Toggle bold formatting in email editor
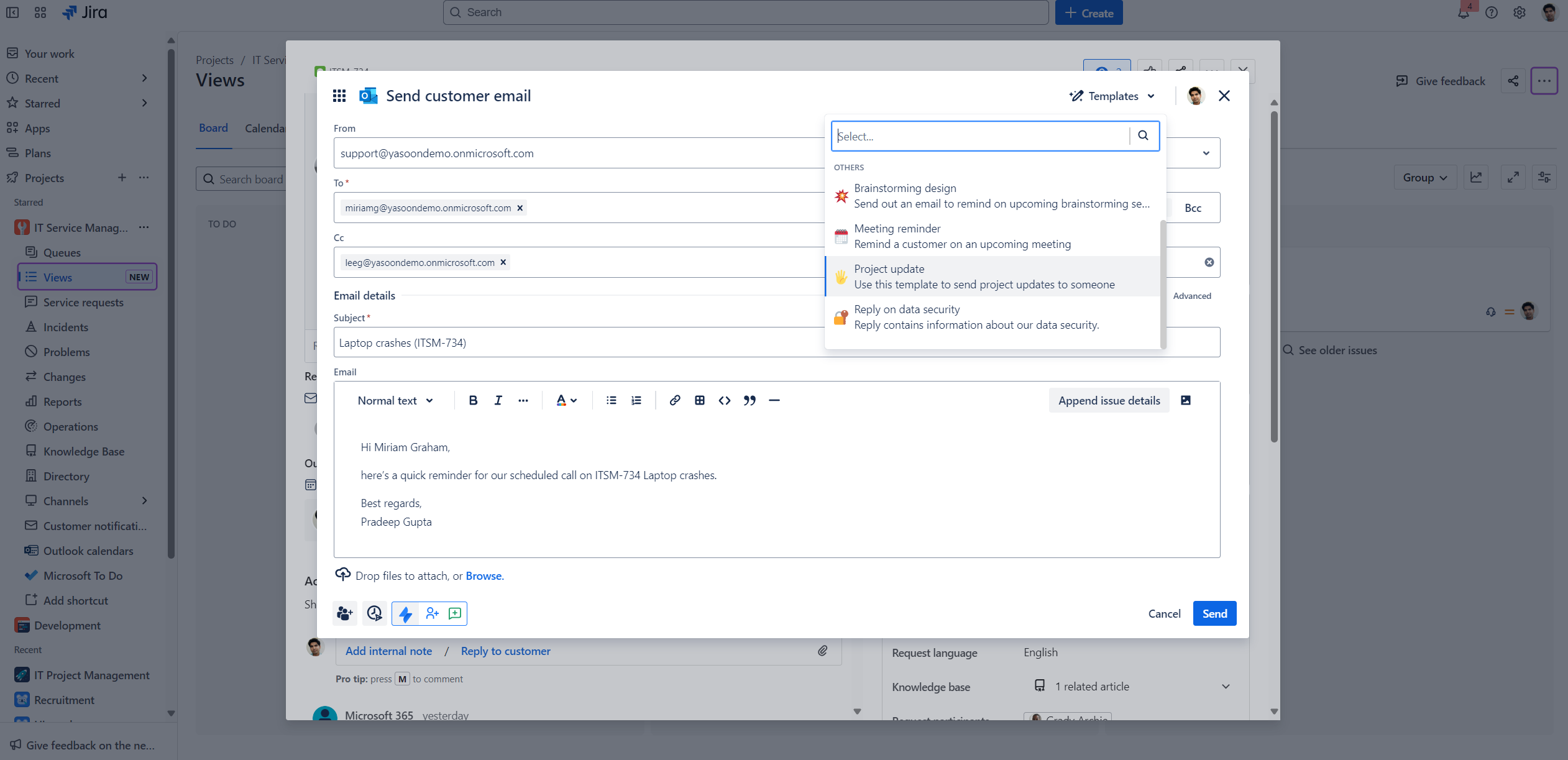The image size is (1568, 760). 473,400
